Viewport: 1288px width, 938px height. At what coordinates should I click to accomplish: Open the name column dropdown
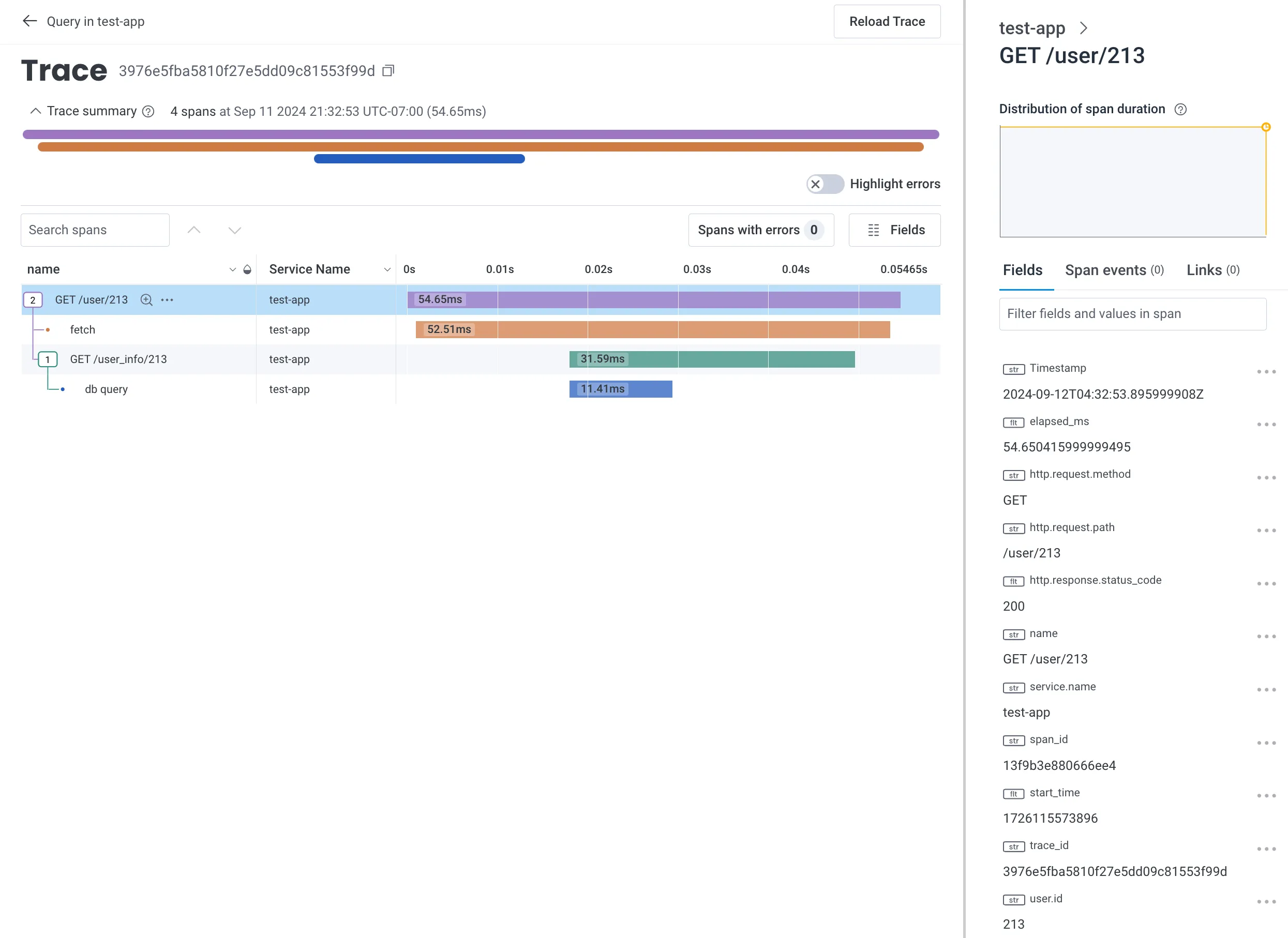[232, 270]
